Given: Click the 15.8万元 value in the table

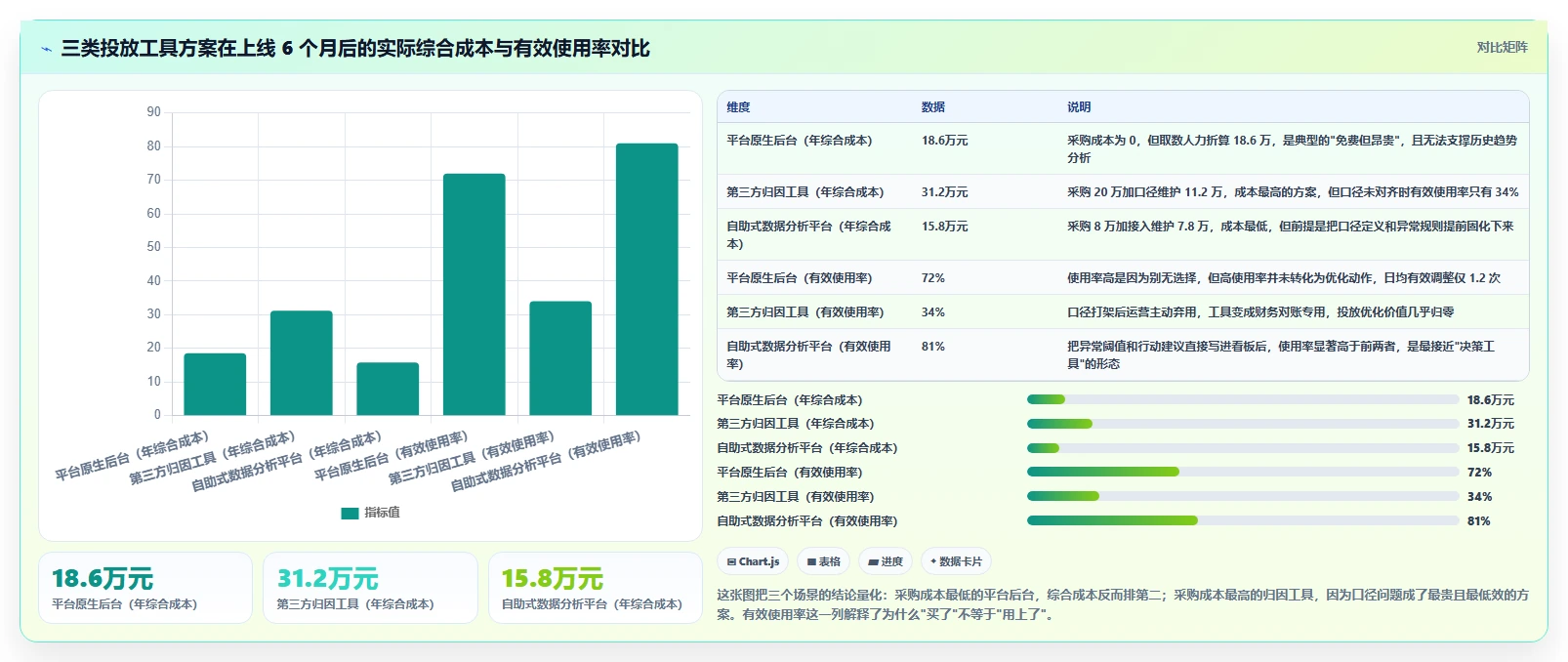Looking at the screenshot, I should pyautogui.click(x=945, y=227).
